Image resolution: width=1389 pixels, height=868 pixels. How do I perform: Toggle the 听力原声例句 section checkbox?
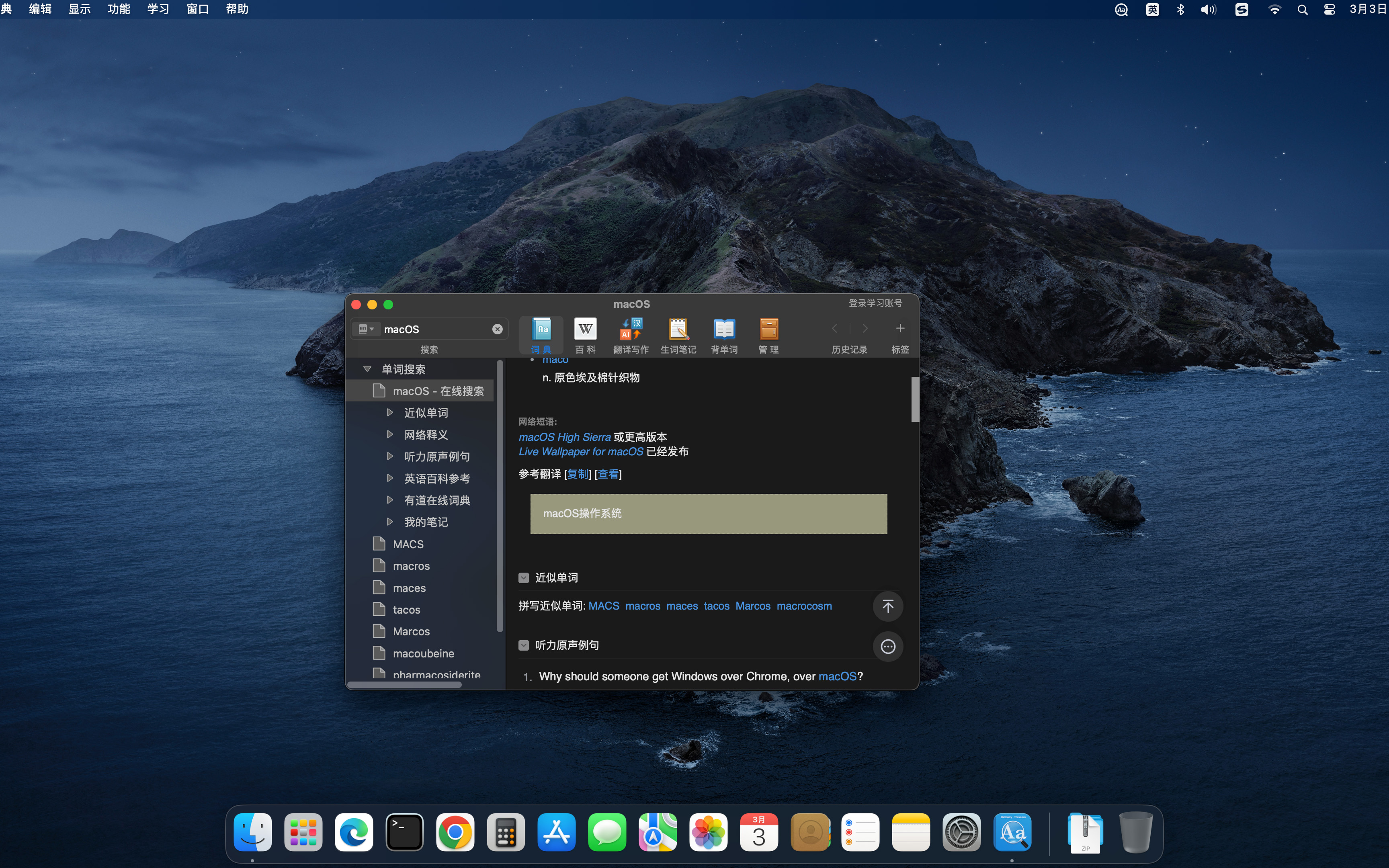coord(523,645)
